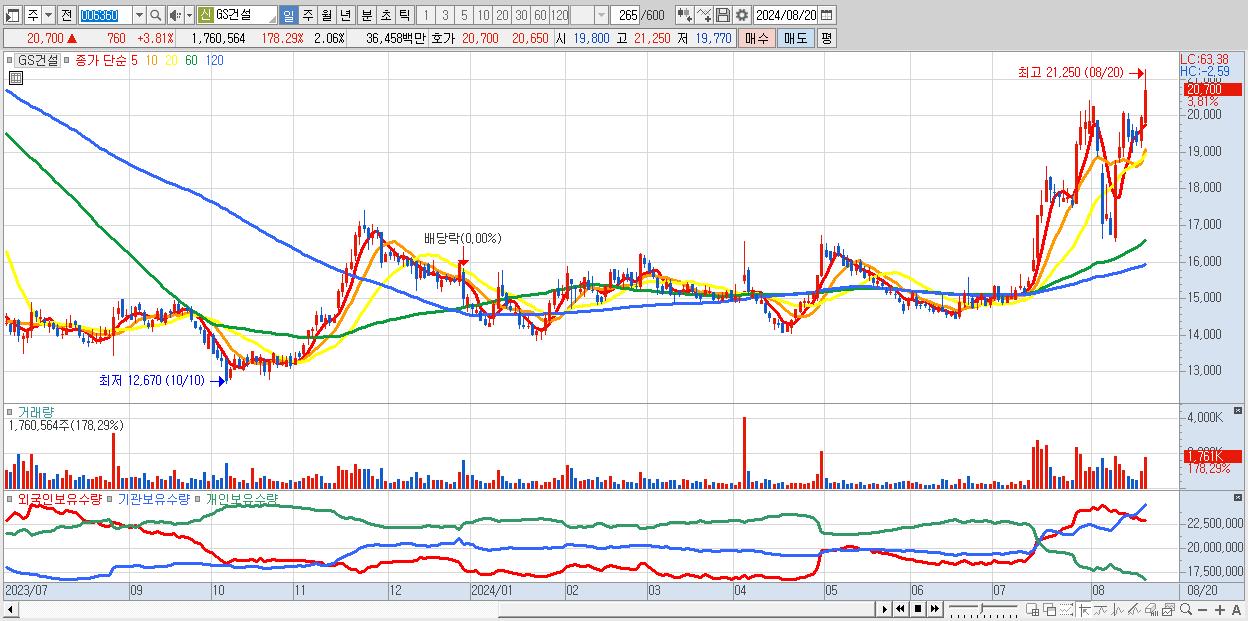
Task: Open the dropdown beside the speaker icon
Action: [x=188, y=15]
